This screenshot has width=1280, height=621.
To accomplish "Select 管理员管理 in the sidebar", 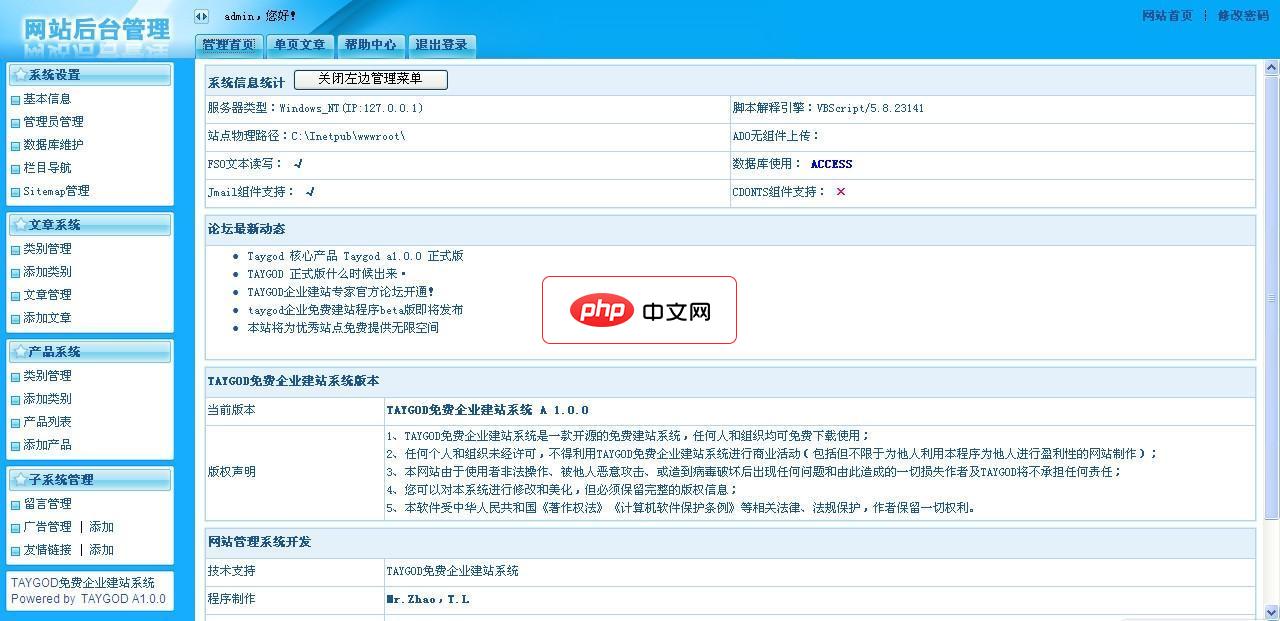I will pos(54,121).
